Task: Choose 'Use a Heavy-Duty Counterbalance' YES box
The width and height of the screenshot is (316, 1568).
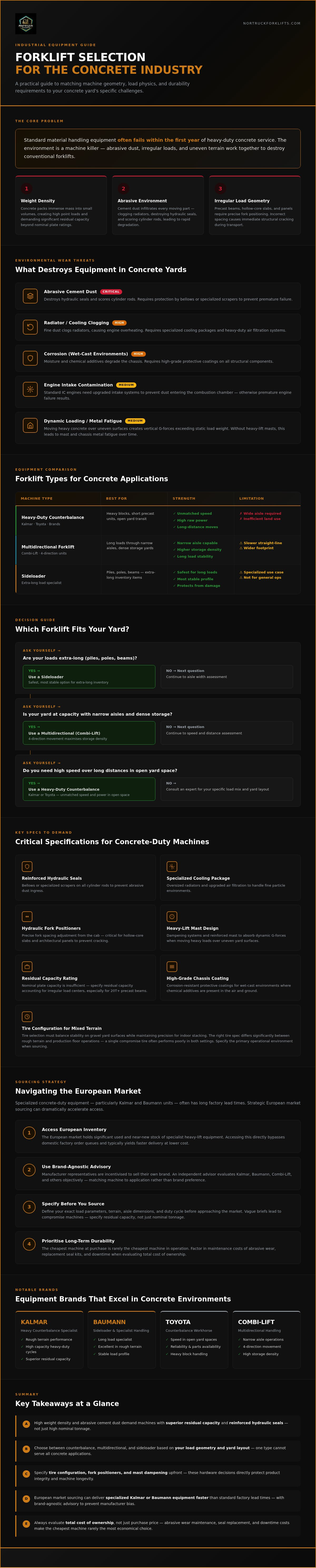Action: (x=89, y=789)
